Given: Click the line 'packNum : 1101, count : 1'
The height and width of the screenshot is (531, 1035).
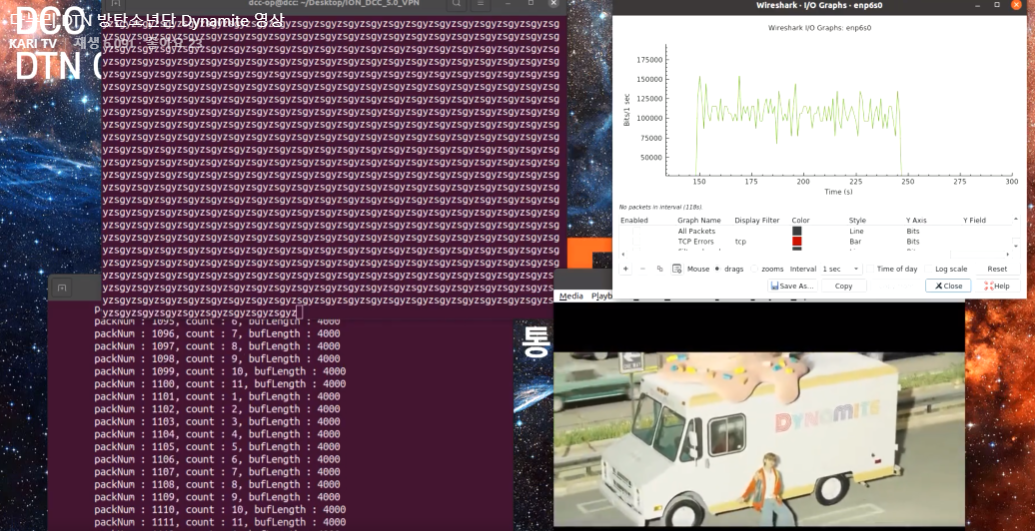Looking at the screenshot, I should (217, 396).
